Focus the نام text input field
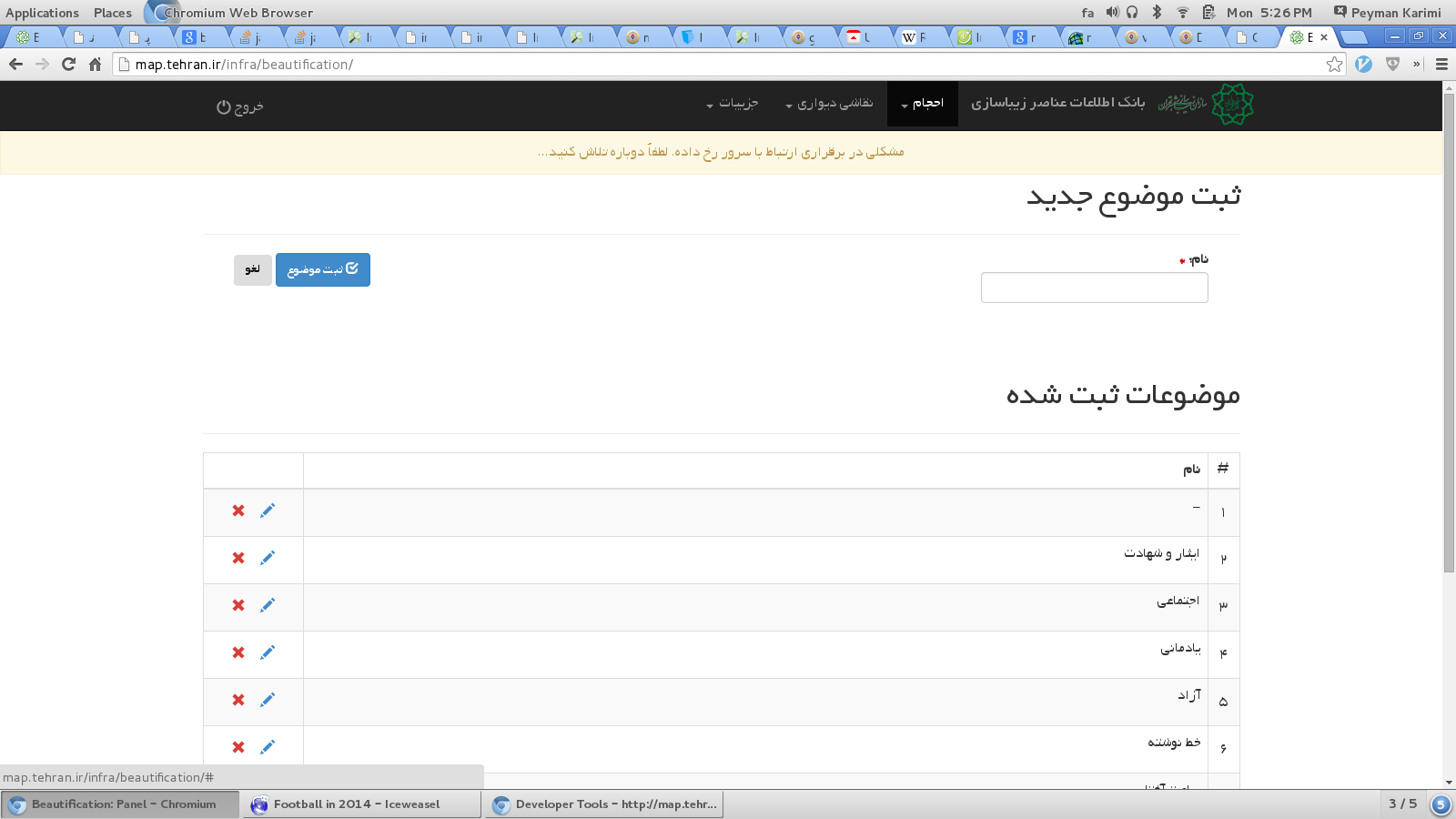Image resolution: width=1456 pixels, height=819 pixels. 1094,288
